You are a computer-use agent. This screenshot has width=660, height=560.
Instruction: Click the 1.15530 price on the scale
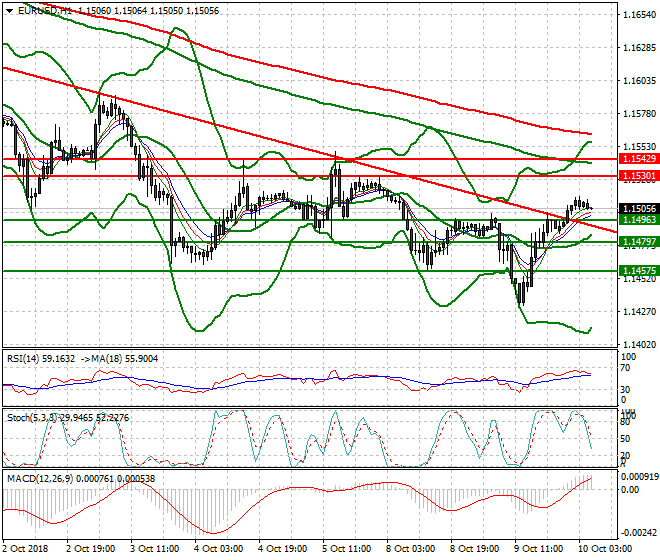coord(639,147)
